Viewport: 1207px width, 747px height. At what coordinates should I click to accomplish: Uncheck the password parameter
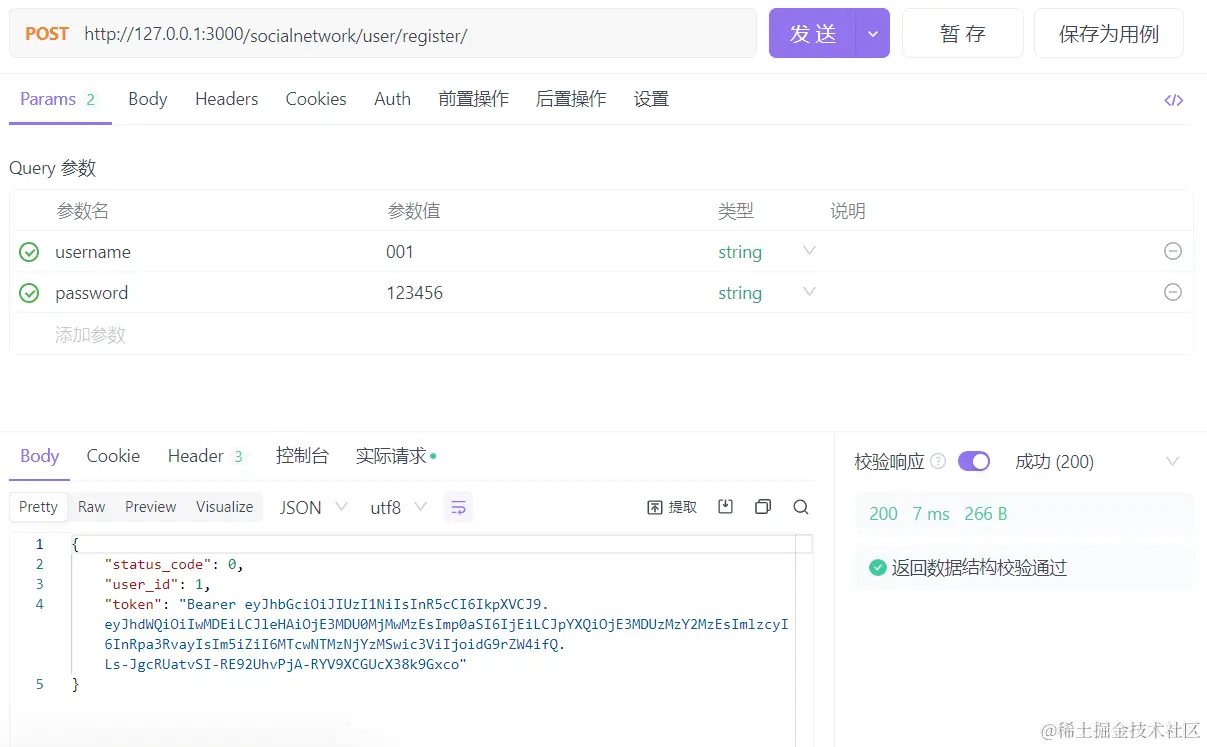point(29,293)
